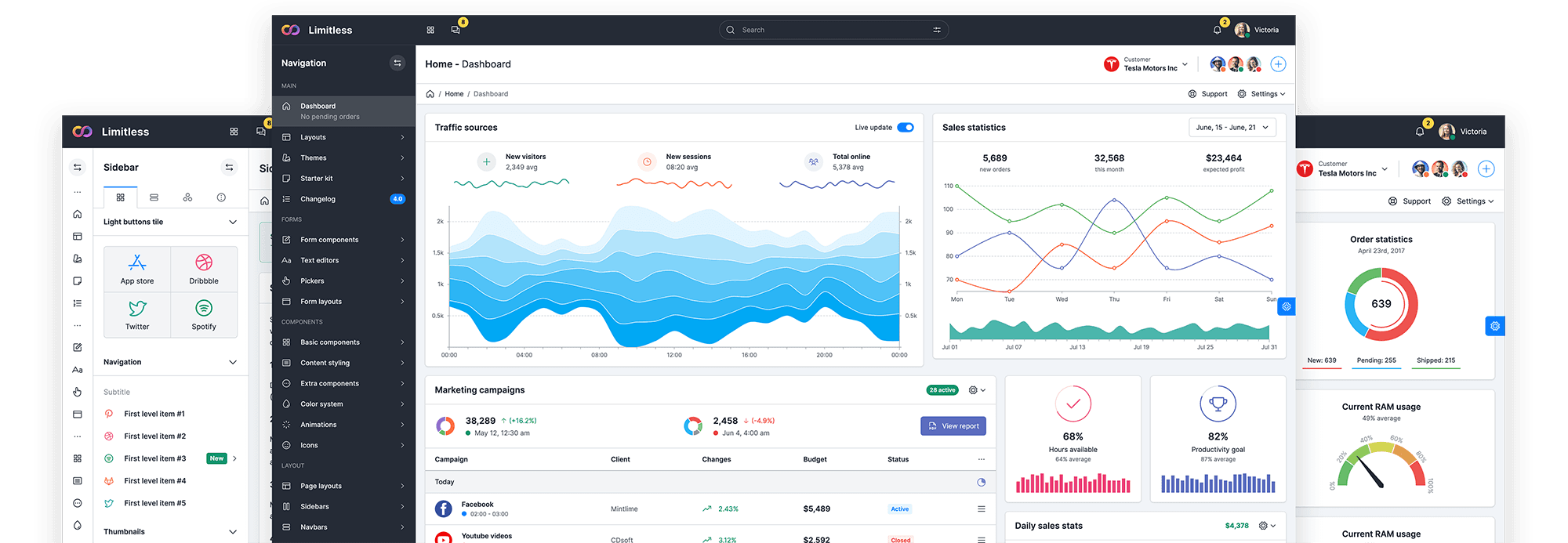The height and width of the screenshot is (543, 1568).
Task: Collapse the Navigation sidebar toggle button
Action: pos(397,63)
